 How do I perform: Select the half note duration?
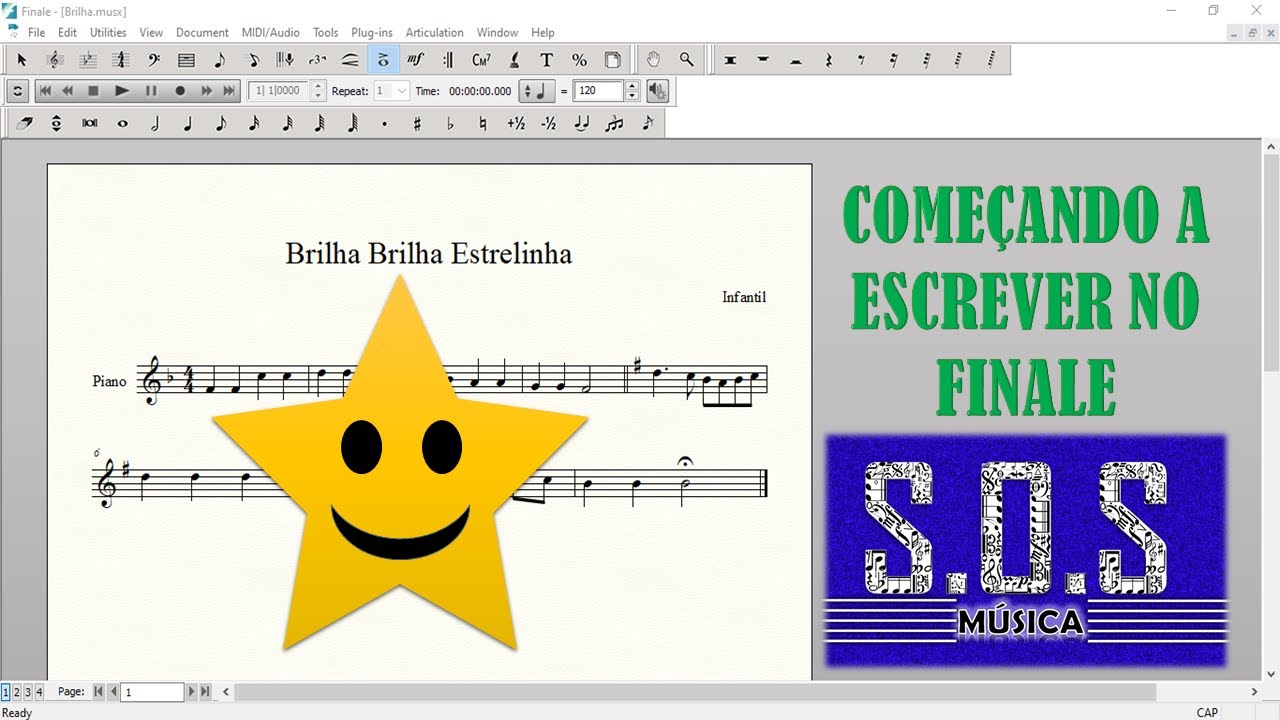click(155, 124)
